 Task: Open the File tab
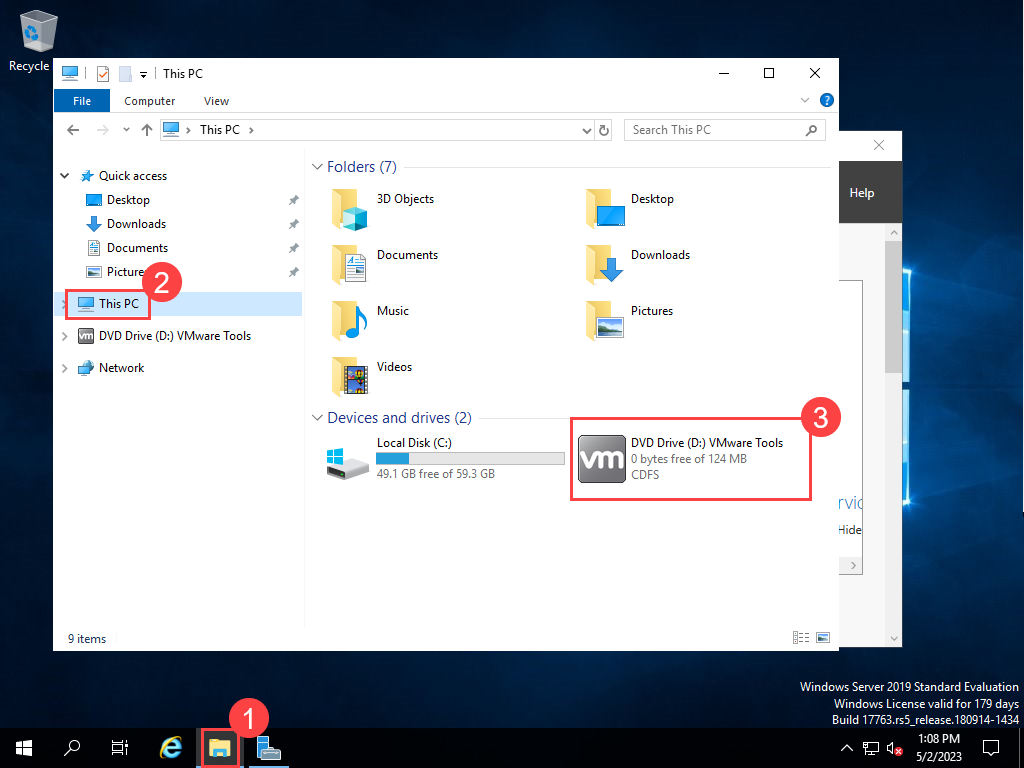coord(82,101)
